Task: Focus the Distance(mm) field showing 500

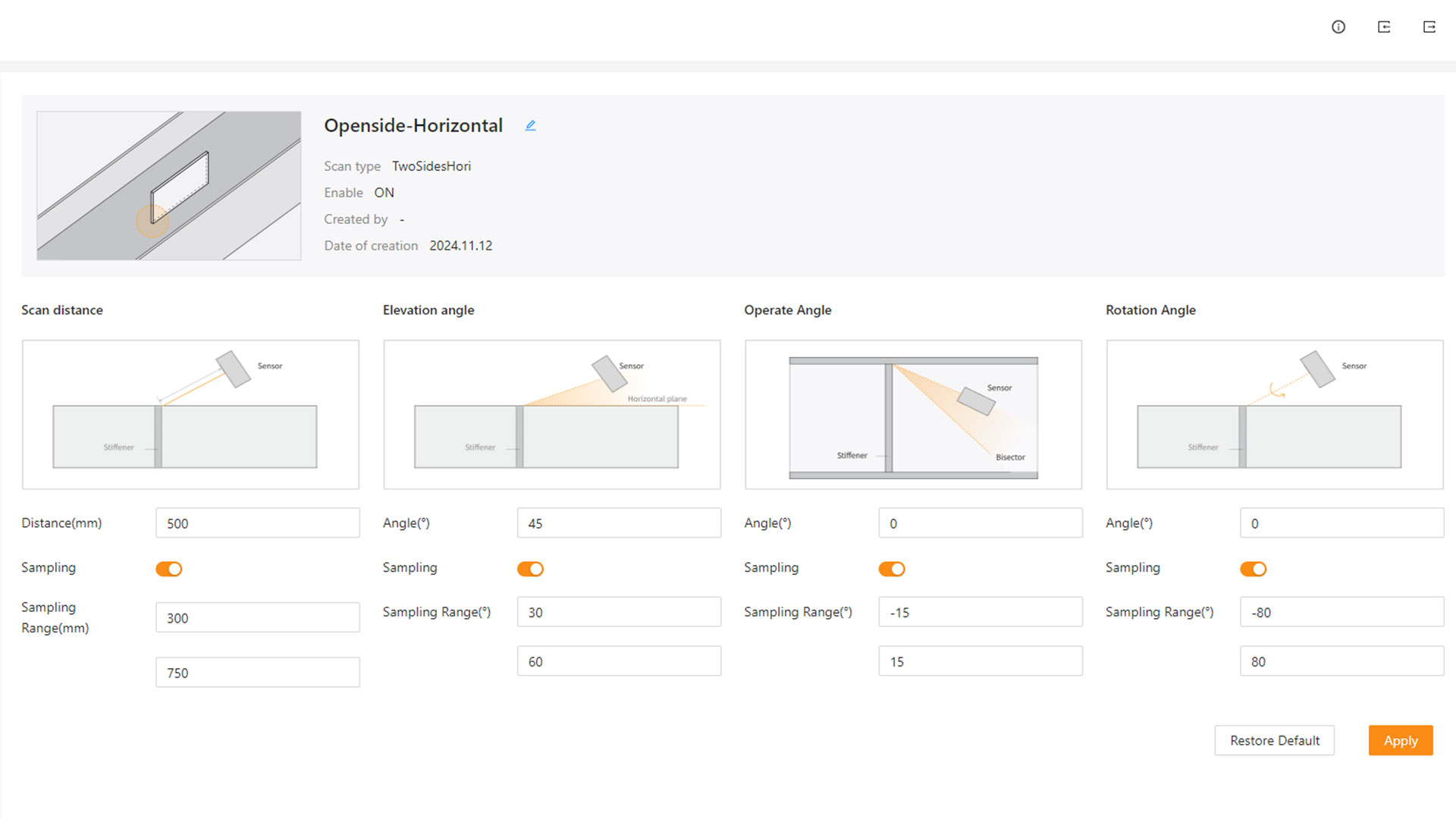Action: [258, 523]
